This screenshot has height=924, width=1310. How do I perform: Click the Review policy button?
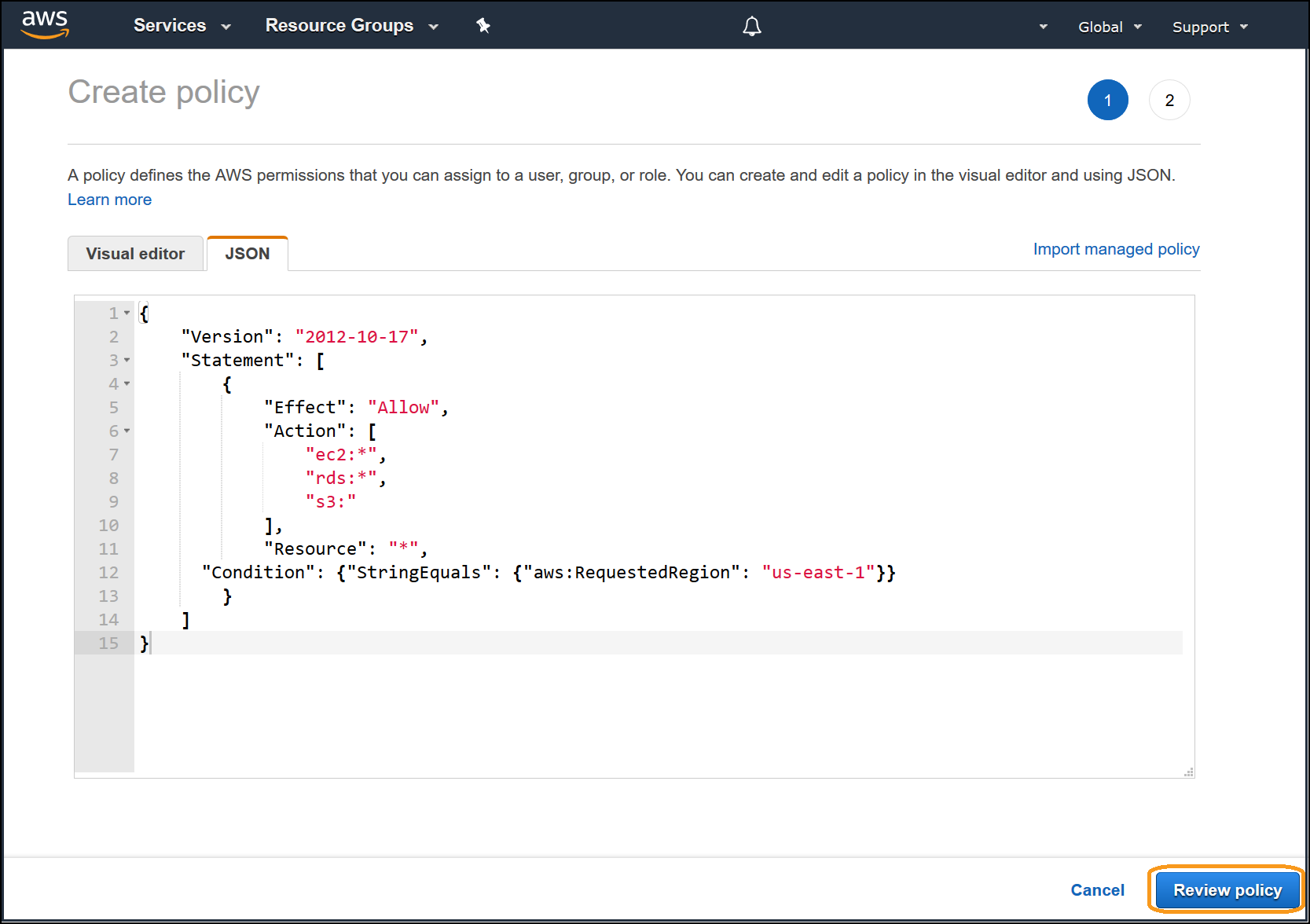(x=1227, y=890)
